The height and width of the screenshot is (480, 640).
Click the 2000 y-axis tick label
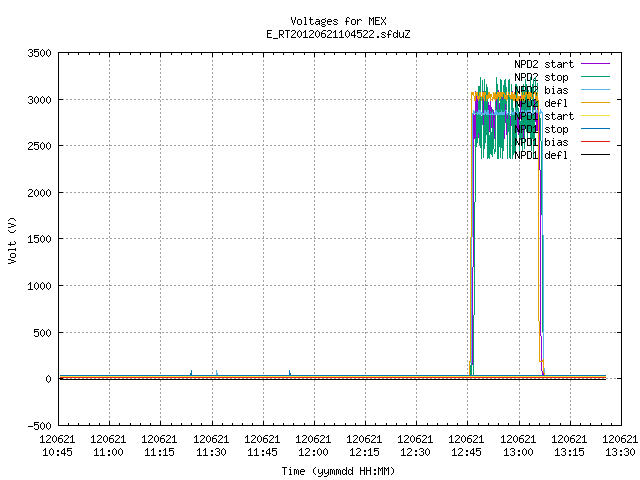click(39, 193)
